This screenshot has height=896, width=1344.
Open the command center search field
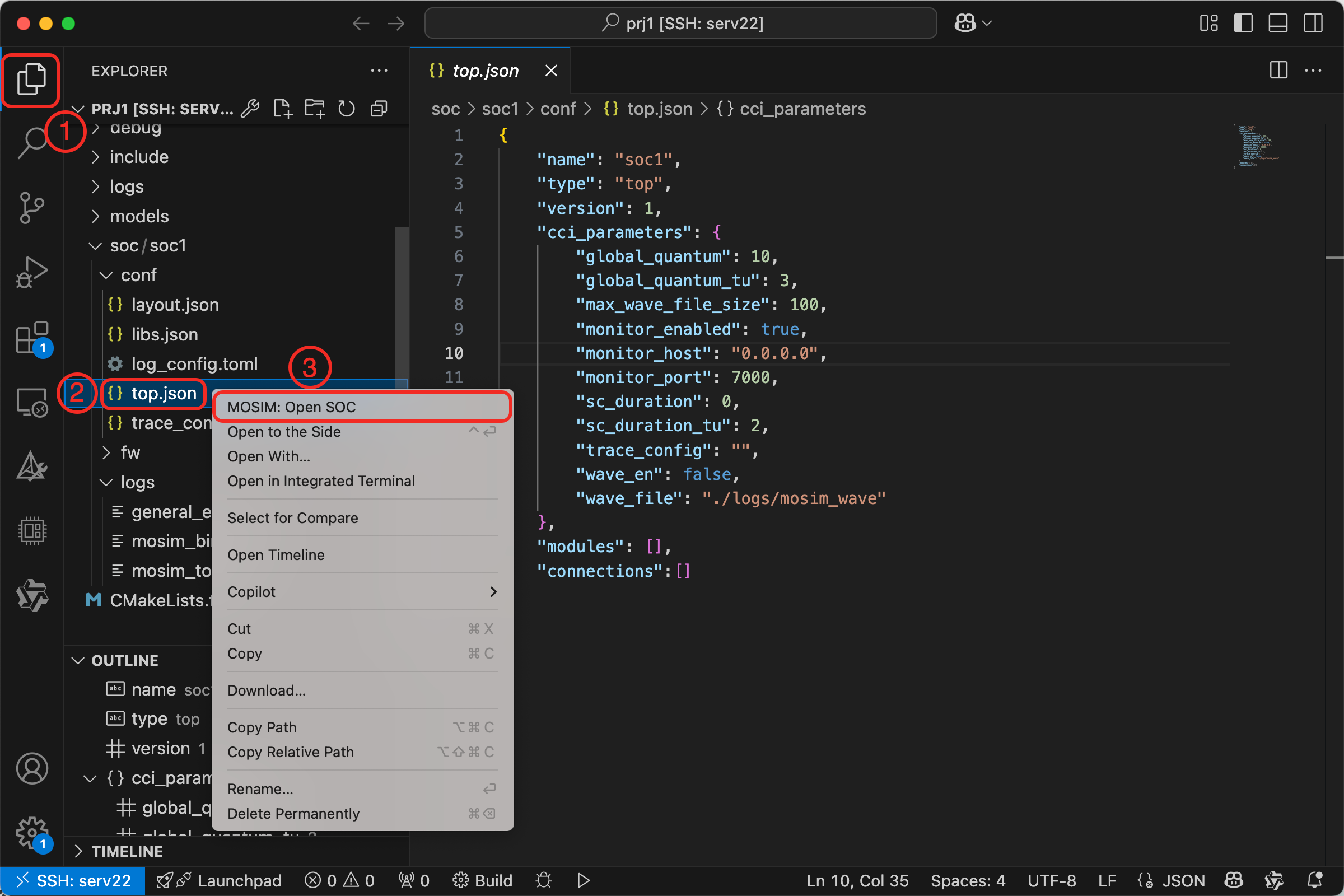pos(680,24)
